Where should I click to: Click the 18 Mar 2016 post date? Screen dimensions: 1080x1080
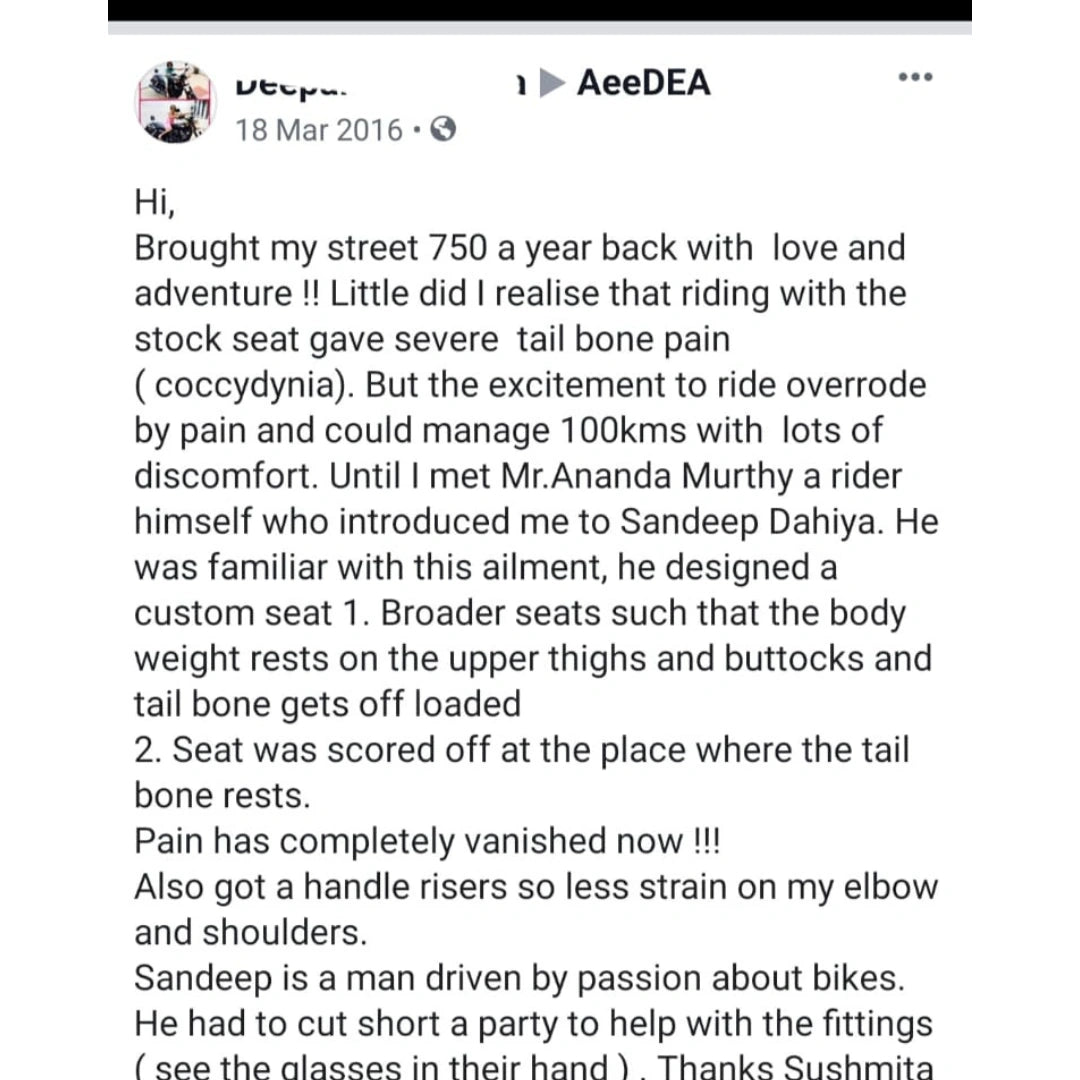(x=319, y=131)
